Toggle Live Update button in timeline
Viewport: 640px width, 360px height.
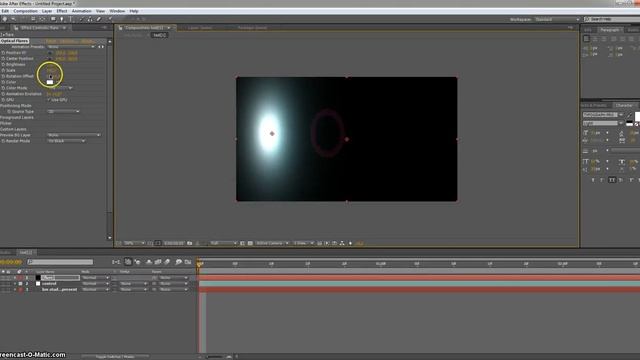[x=128, y=262]
